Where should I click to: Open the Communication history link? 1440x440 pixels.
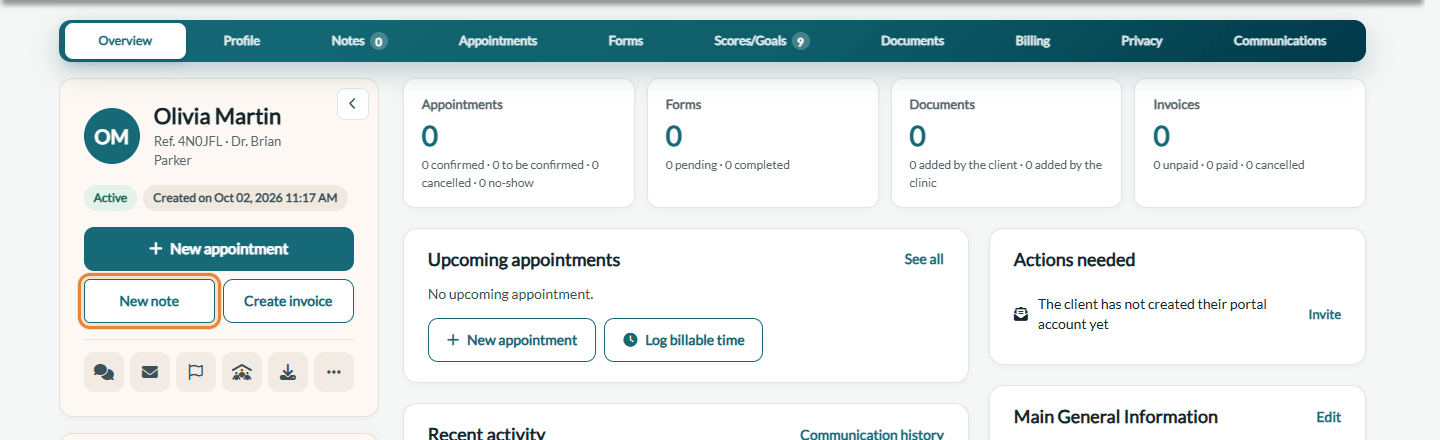(x=872, y=434)
